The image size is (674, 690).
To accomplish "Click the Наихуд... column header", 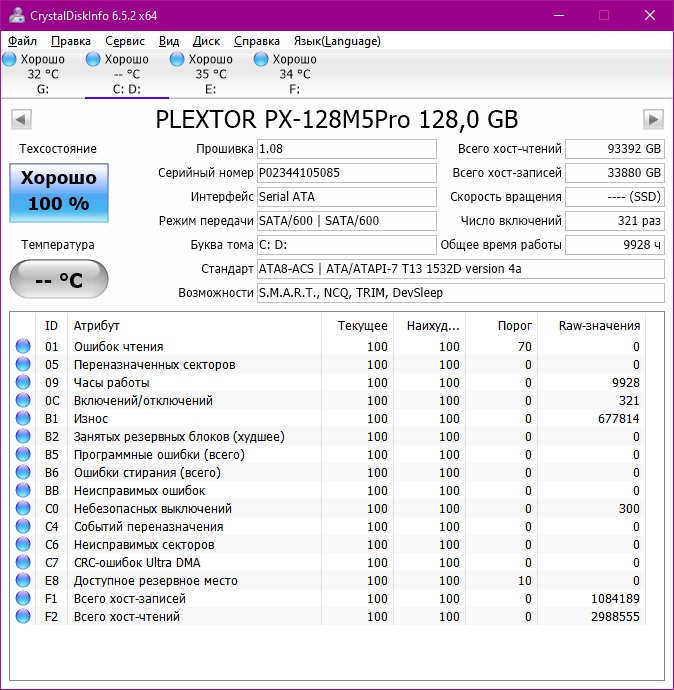I will point(430,326).
